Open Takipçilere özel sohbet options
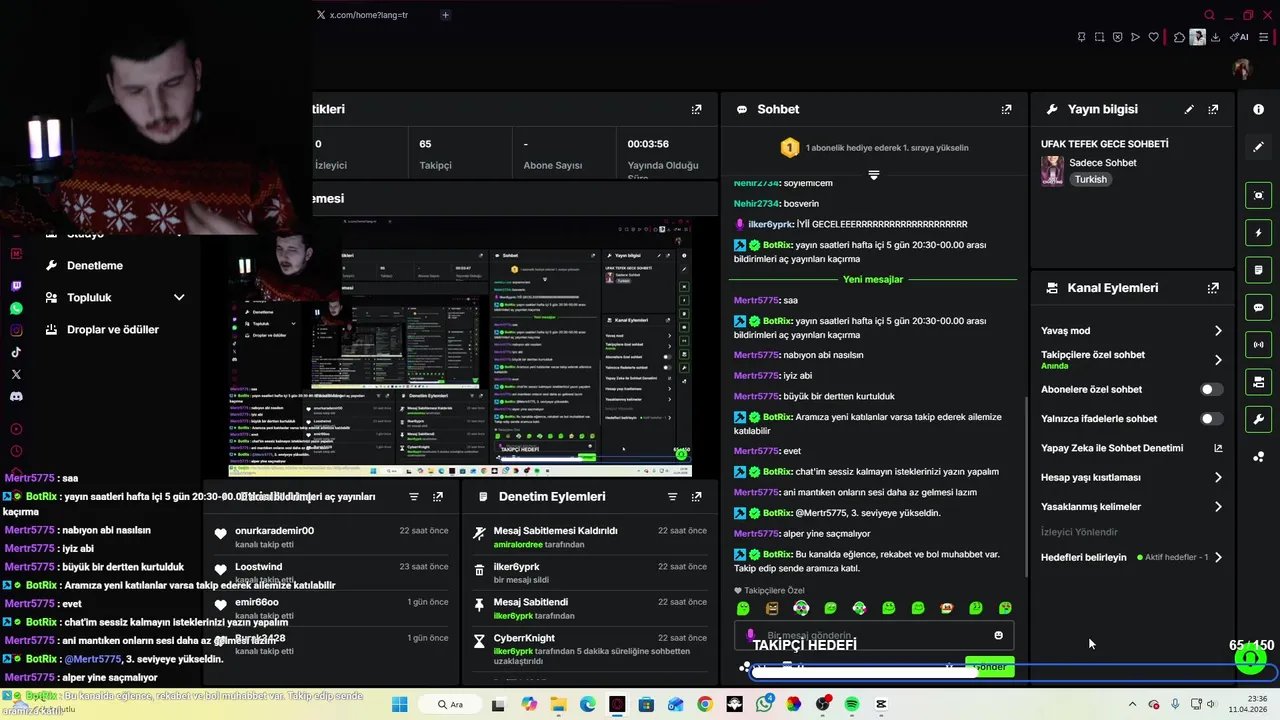Screen dimensions: 1280x720 click(1131, 360)
